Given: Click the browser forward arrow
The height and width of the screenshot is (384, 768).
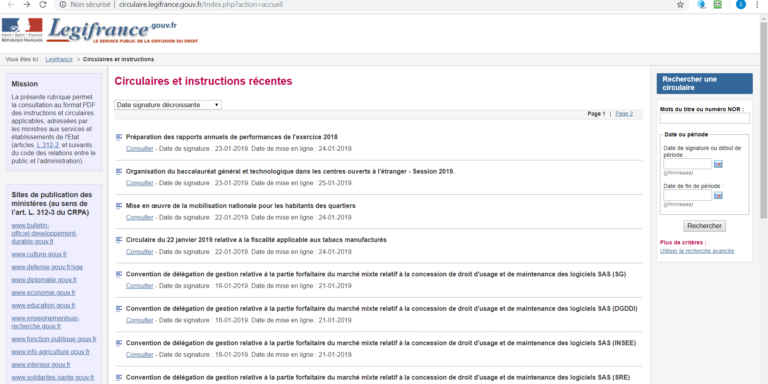Looking at the screenshot, I should tap(26, 4).
